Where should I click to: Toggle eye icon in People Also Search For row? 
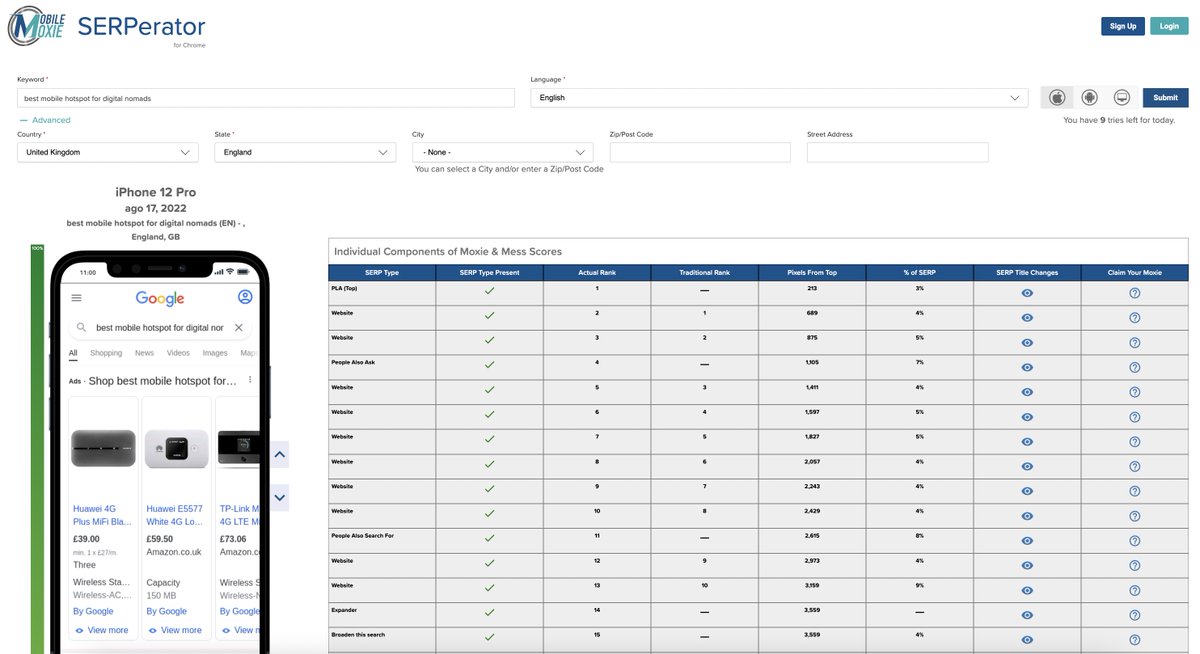pyautogui.click(x=1027, y=541)
